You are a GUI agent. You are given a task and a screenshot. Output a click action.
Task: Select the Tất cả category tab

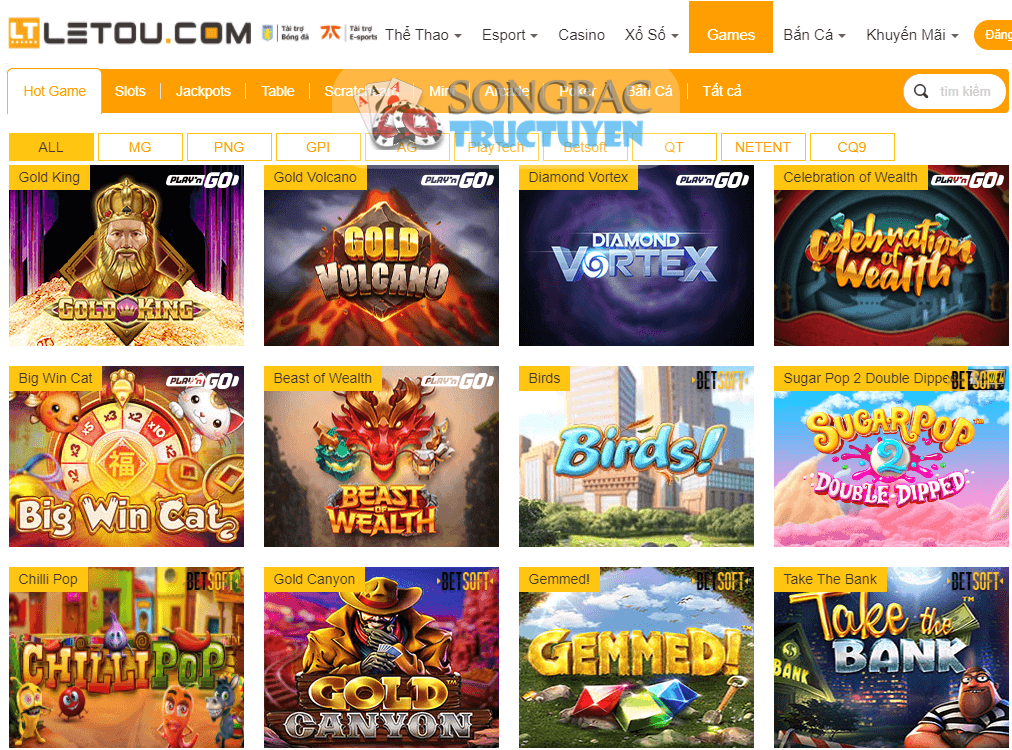722,92
